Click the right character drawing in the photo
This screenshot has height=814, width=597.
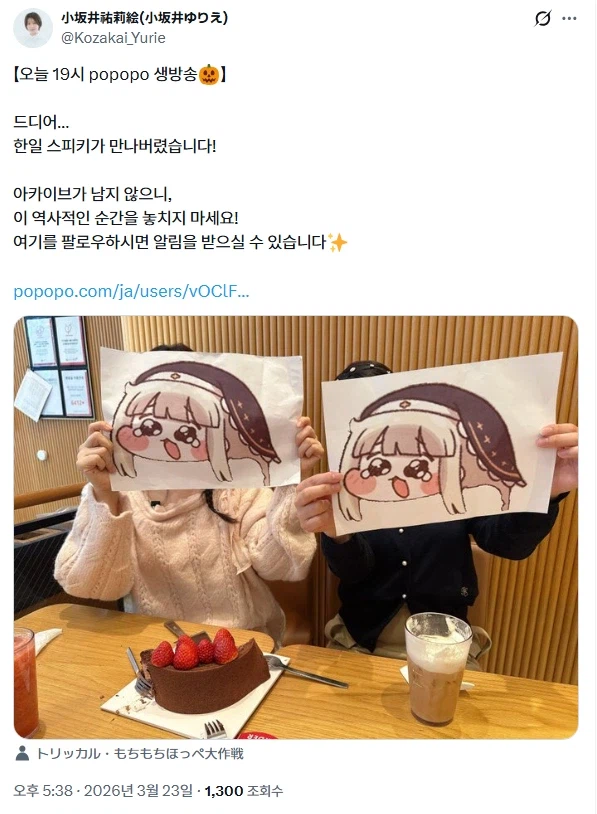[442, 444]
